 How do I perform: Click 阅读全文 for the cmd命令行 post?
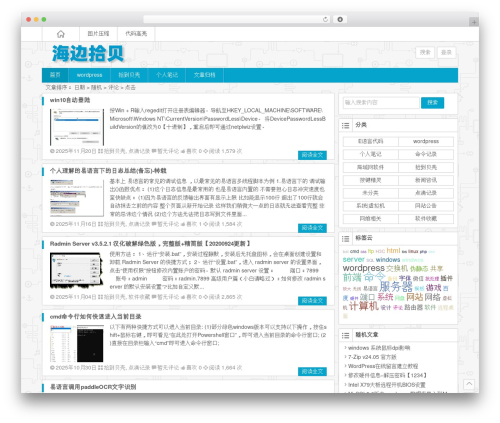tap(312, 372)
